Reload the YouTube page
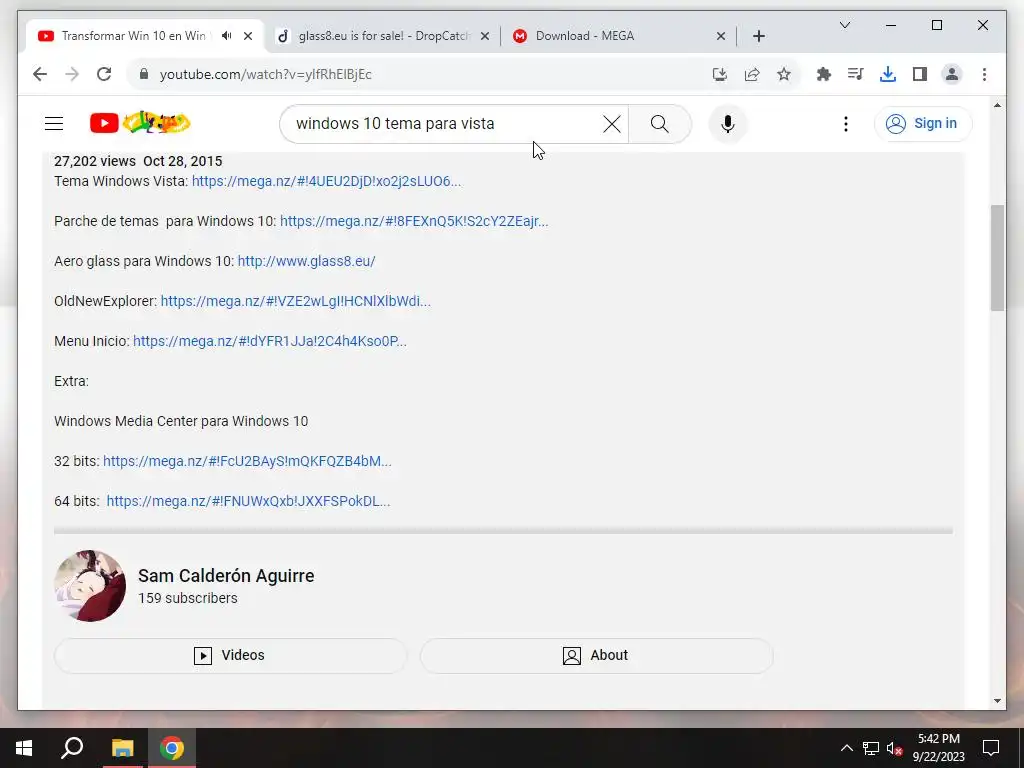This screenshot has height=768, width=1024. 104,74
